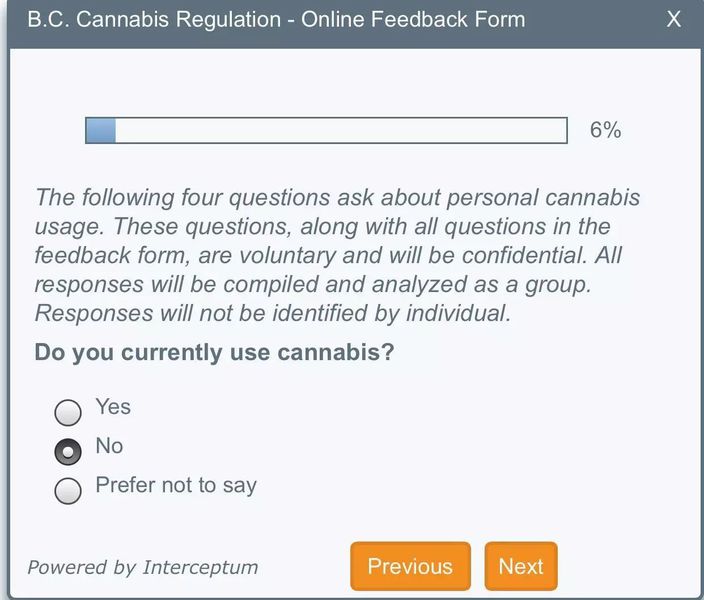Viewport: 704px width, 600px height.
Task: Click the Next button
Action: tap(520, 566)
